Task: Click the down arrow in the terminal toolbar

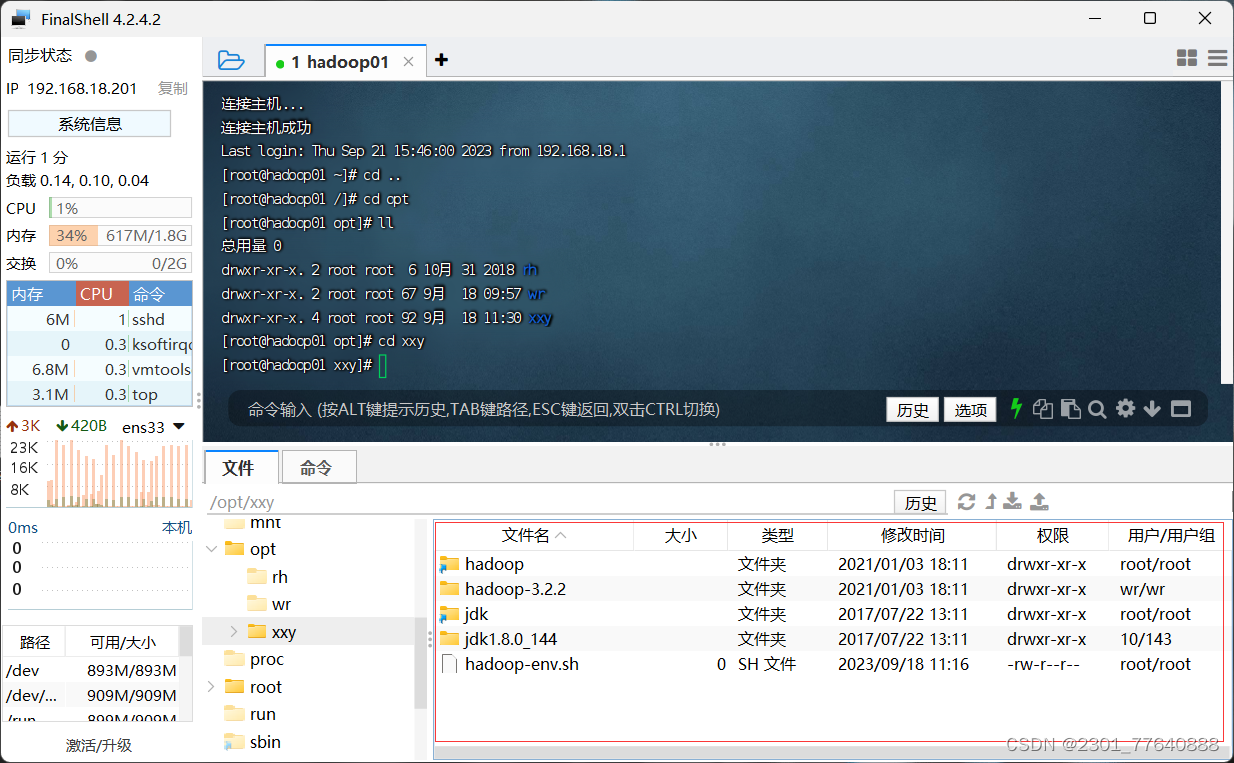Action: tap(1152, 408)
